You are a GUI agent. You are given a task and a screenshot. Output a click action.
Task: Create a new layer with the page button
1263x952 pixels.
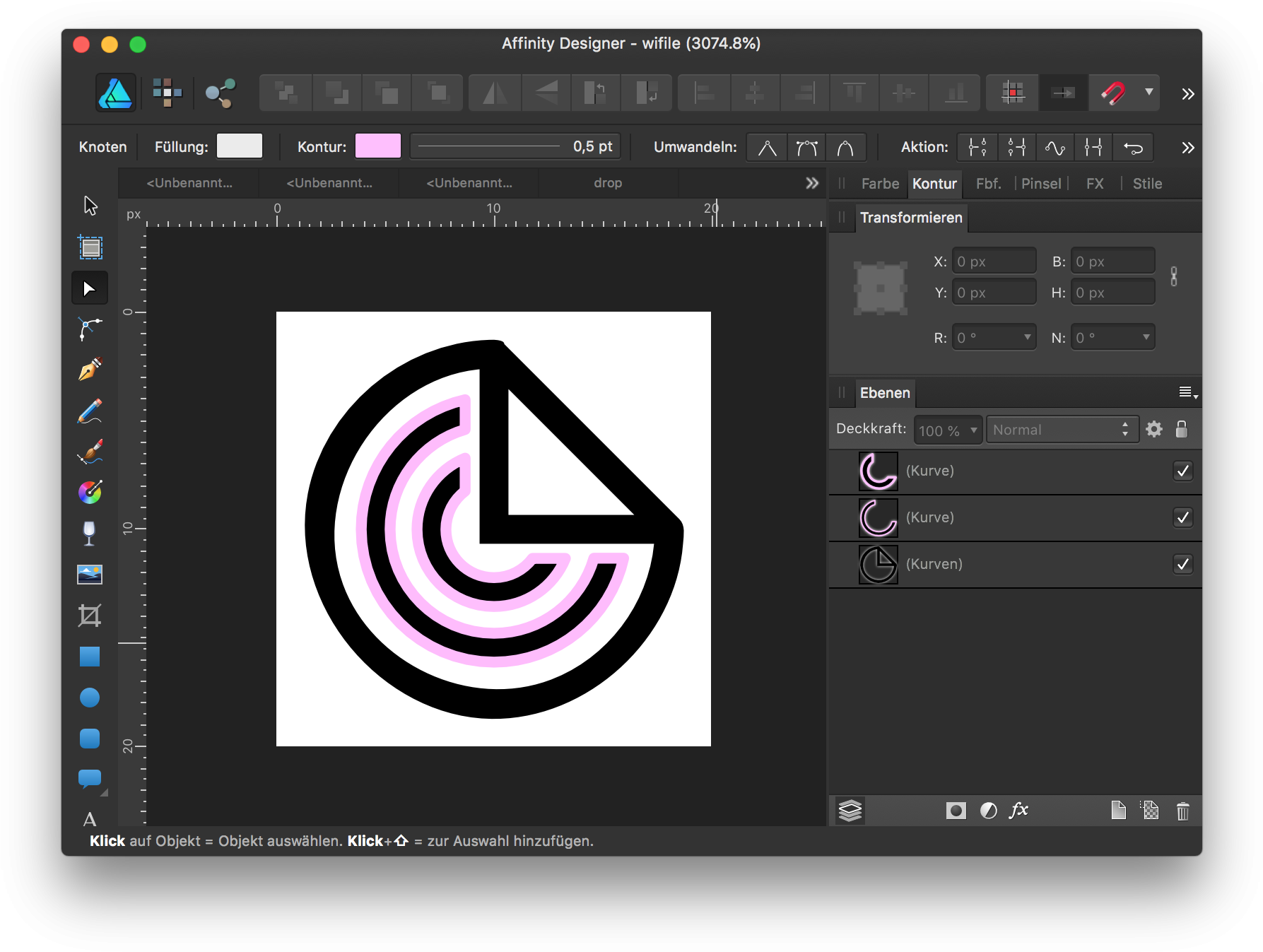(x=1119, y=810)
